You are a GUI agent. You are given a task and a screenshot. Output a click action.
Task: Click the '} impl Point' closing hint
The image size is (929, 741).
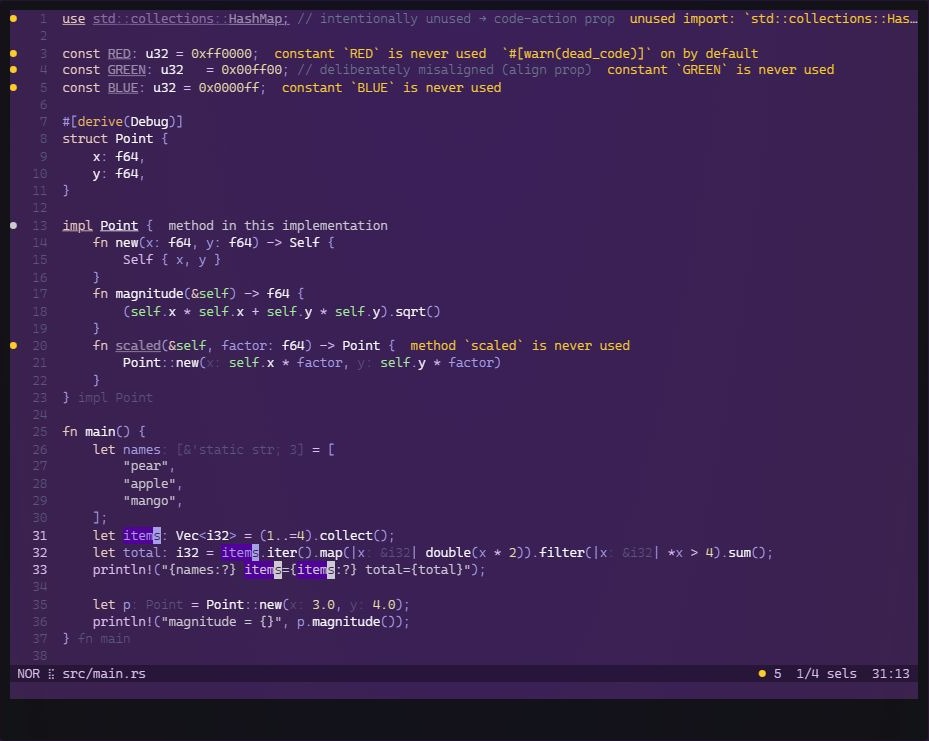click(x=107, y=397)
